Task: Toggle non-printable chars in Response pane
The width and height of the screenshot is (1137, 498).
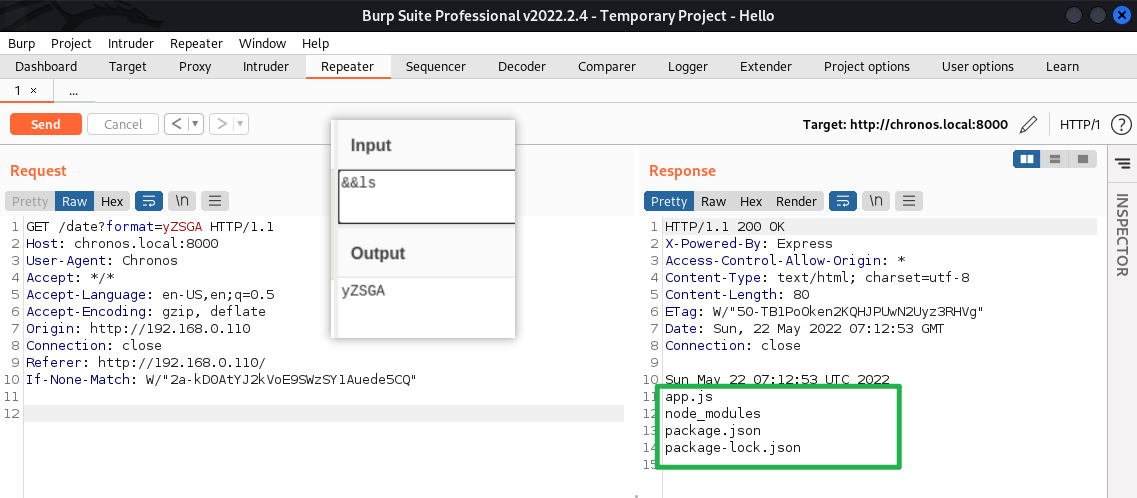Action: tap(876, 201)
